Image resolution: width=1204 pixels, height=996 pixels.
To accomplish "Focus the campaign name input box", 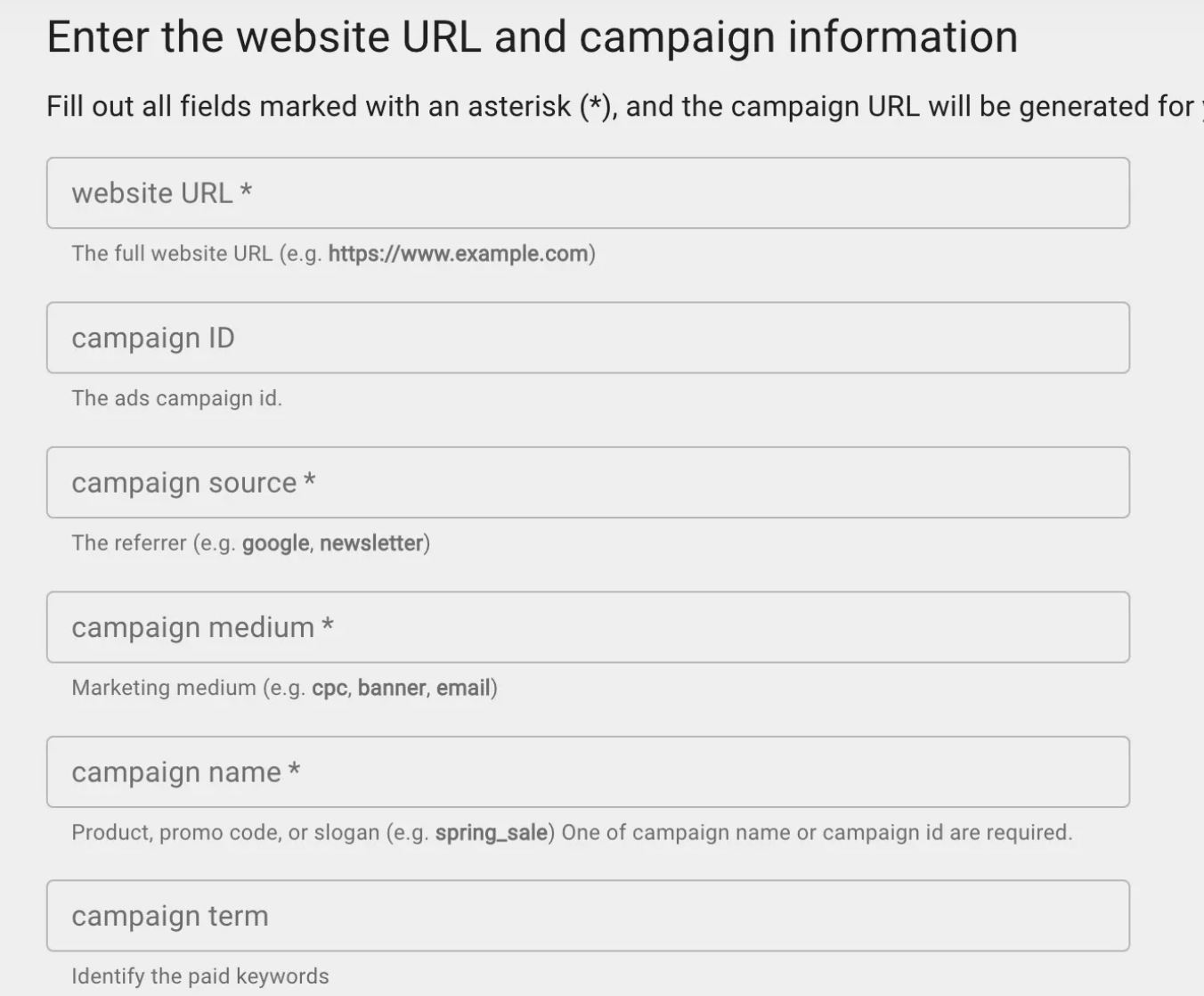I will [x=588, y=771].
